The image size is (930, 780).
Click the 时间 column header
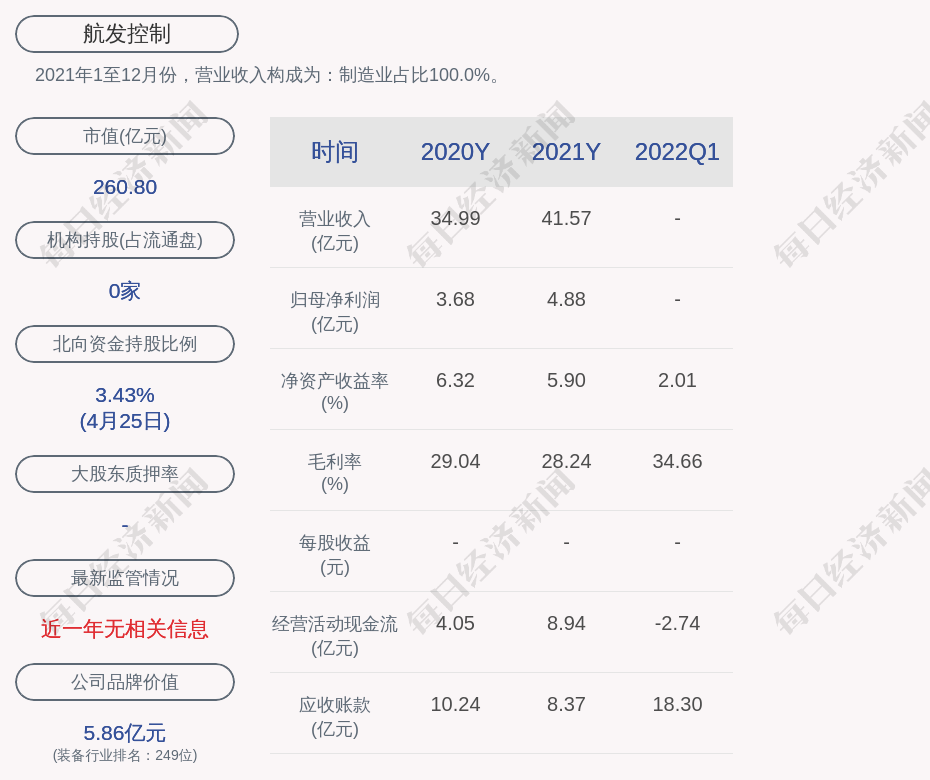pos(335,152)
